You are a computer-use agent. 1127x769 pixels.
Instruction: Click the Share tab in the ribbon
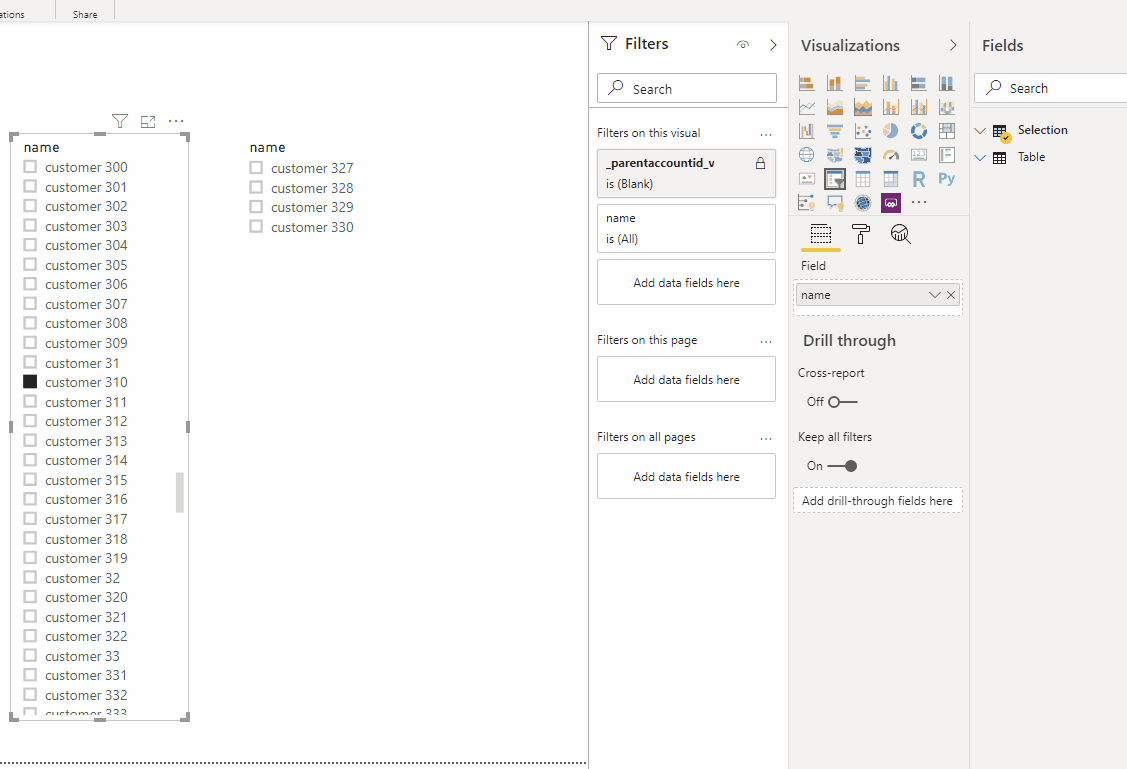click(x=85, y=14)
